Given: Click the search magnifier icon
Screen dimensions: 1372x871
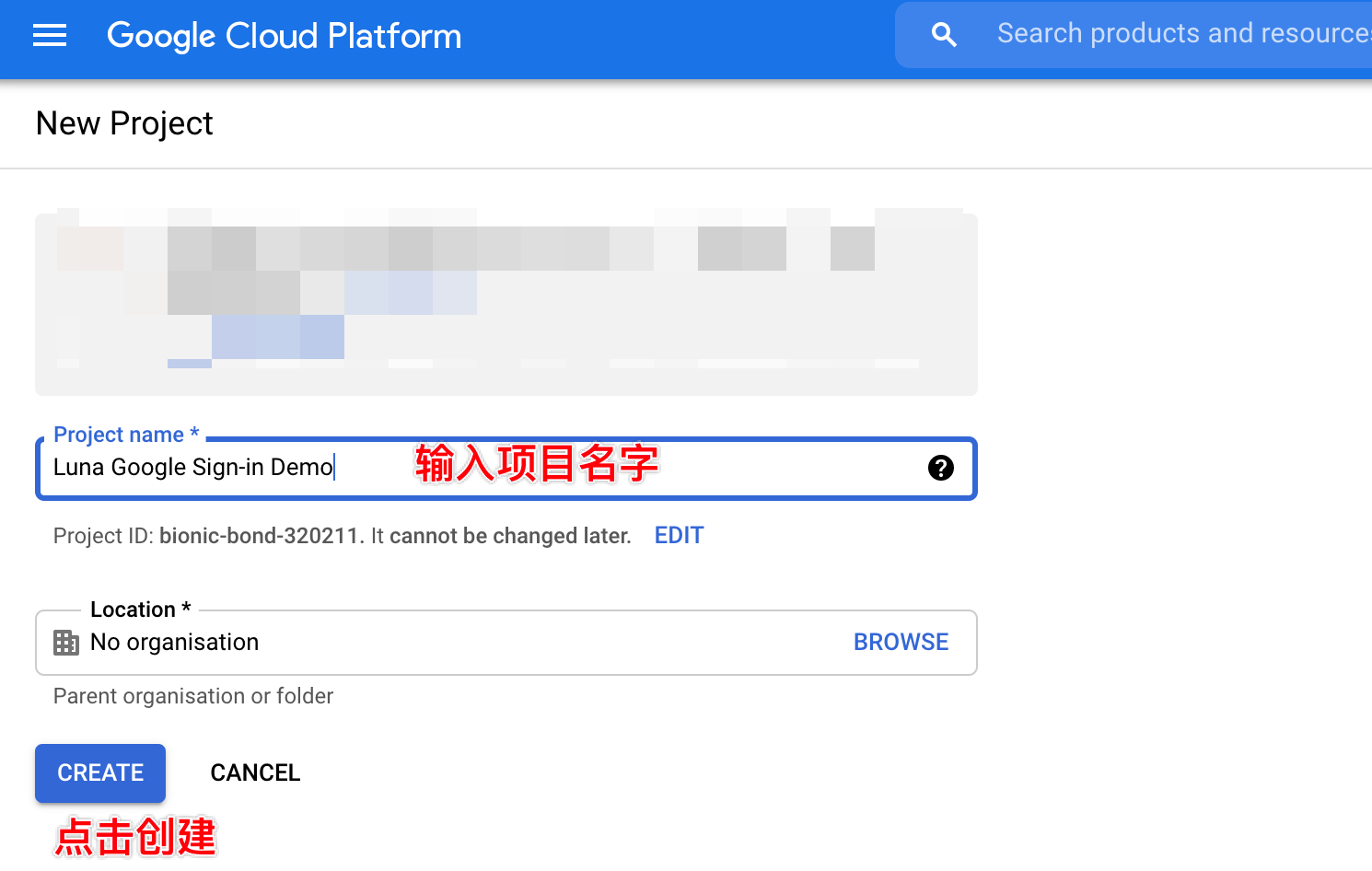Looking at the screenshot, I should click(944, 35).
